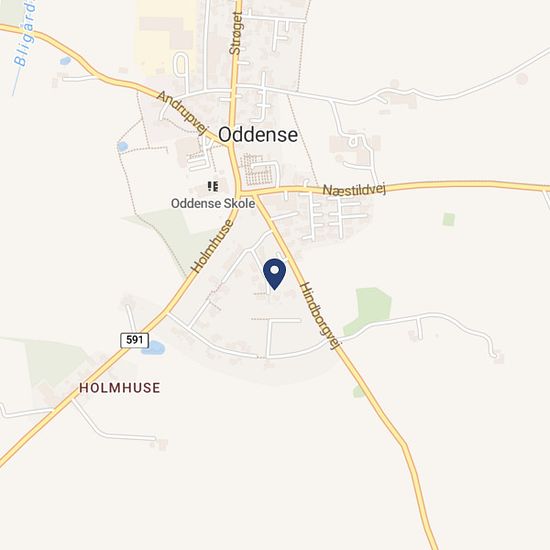This screenshot has width=550, height=550.
Task: Click the Oddense town name label
Action: (x=258, y=135)
